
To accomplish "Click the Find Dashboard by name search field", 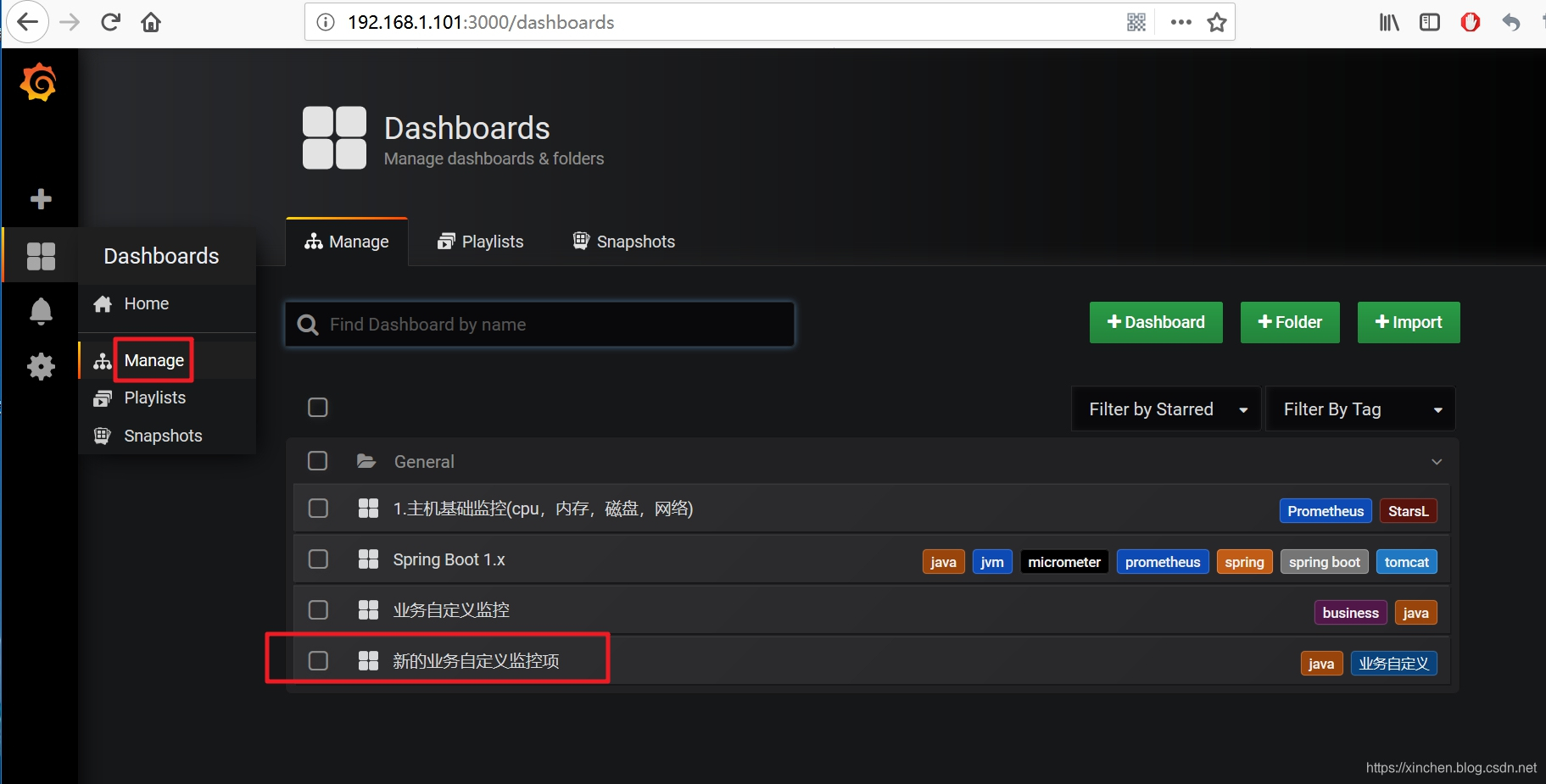I will point(540,325).
